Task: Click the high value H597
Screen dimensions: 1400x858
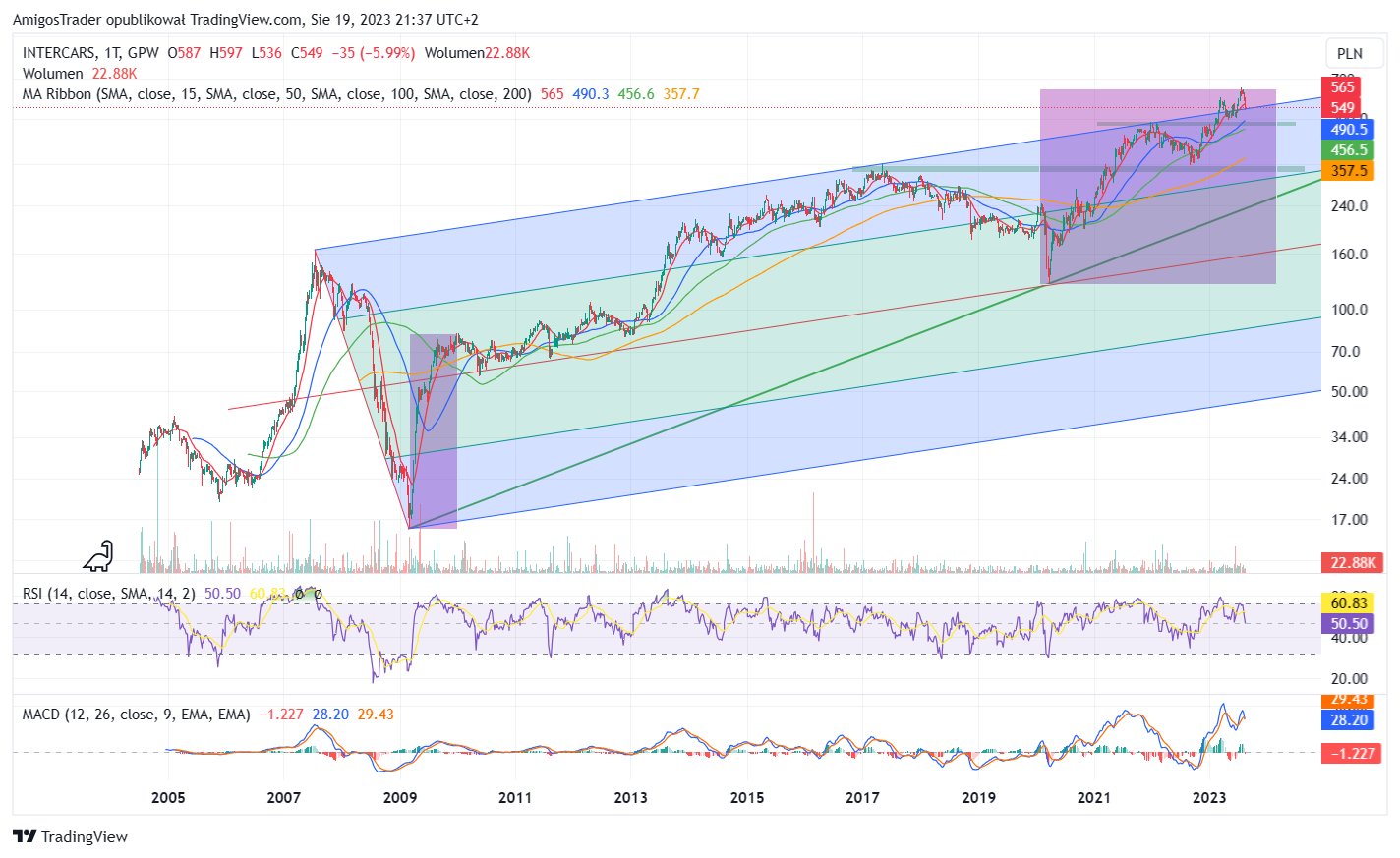Action: tap(226, 53)
